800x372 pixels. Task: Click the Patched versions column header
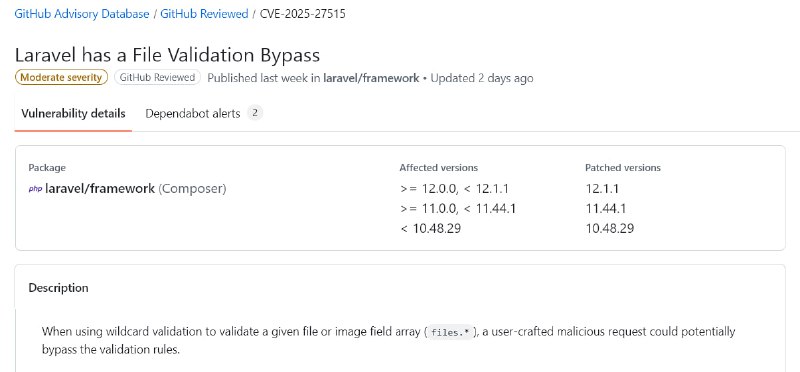tap(622, 167)
